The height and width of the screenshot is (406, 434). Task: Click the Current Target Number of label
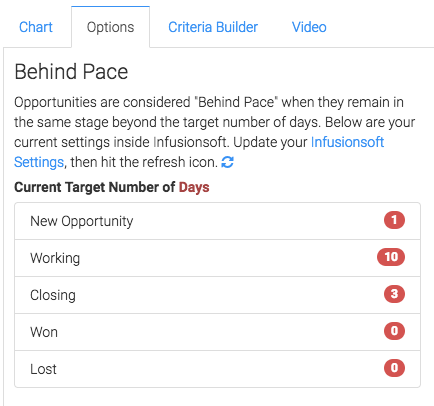95,187
